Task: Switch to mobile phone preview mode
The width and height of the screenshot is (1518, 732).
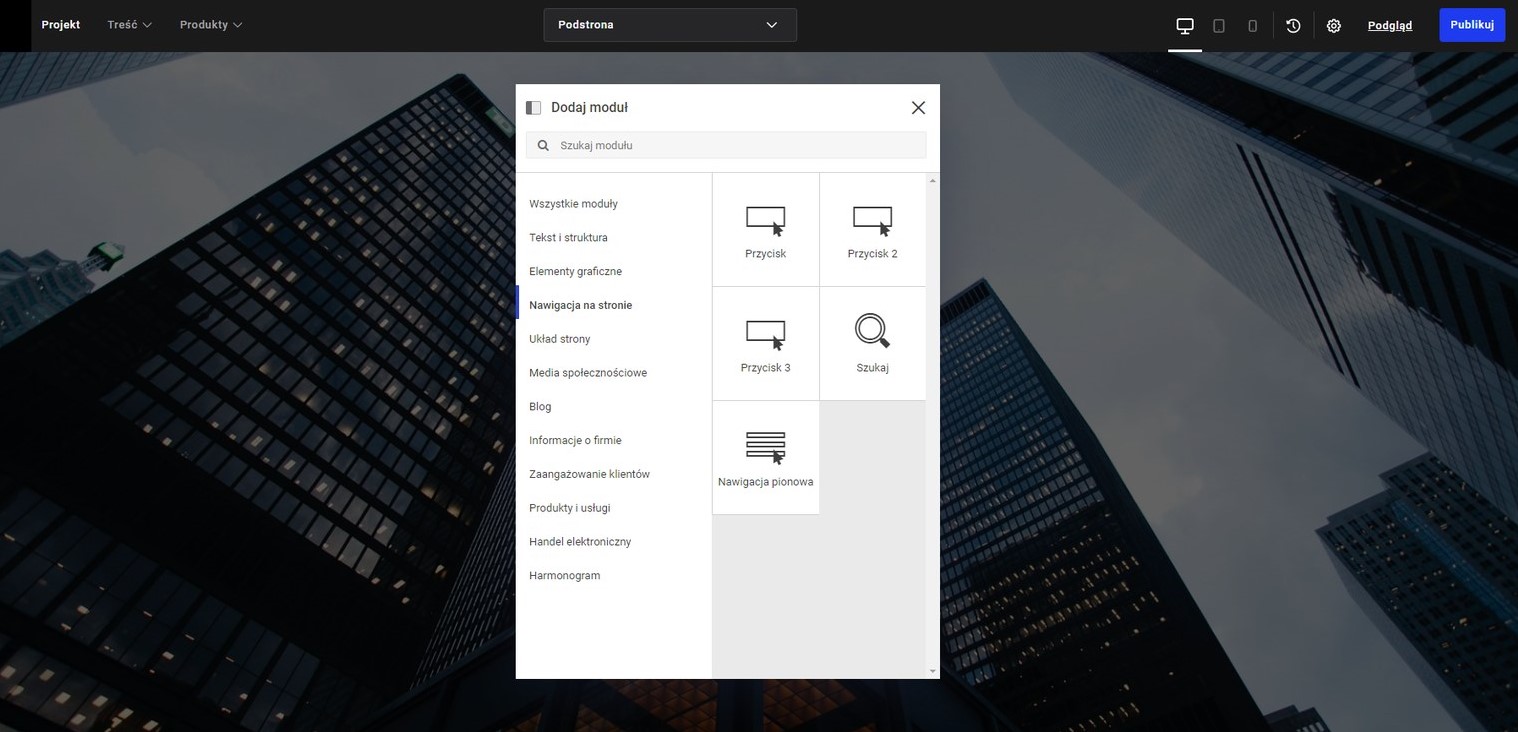Action: [1252, 26]
